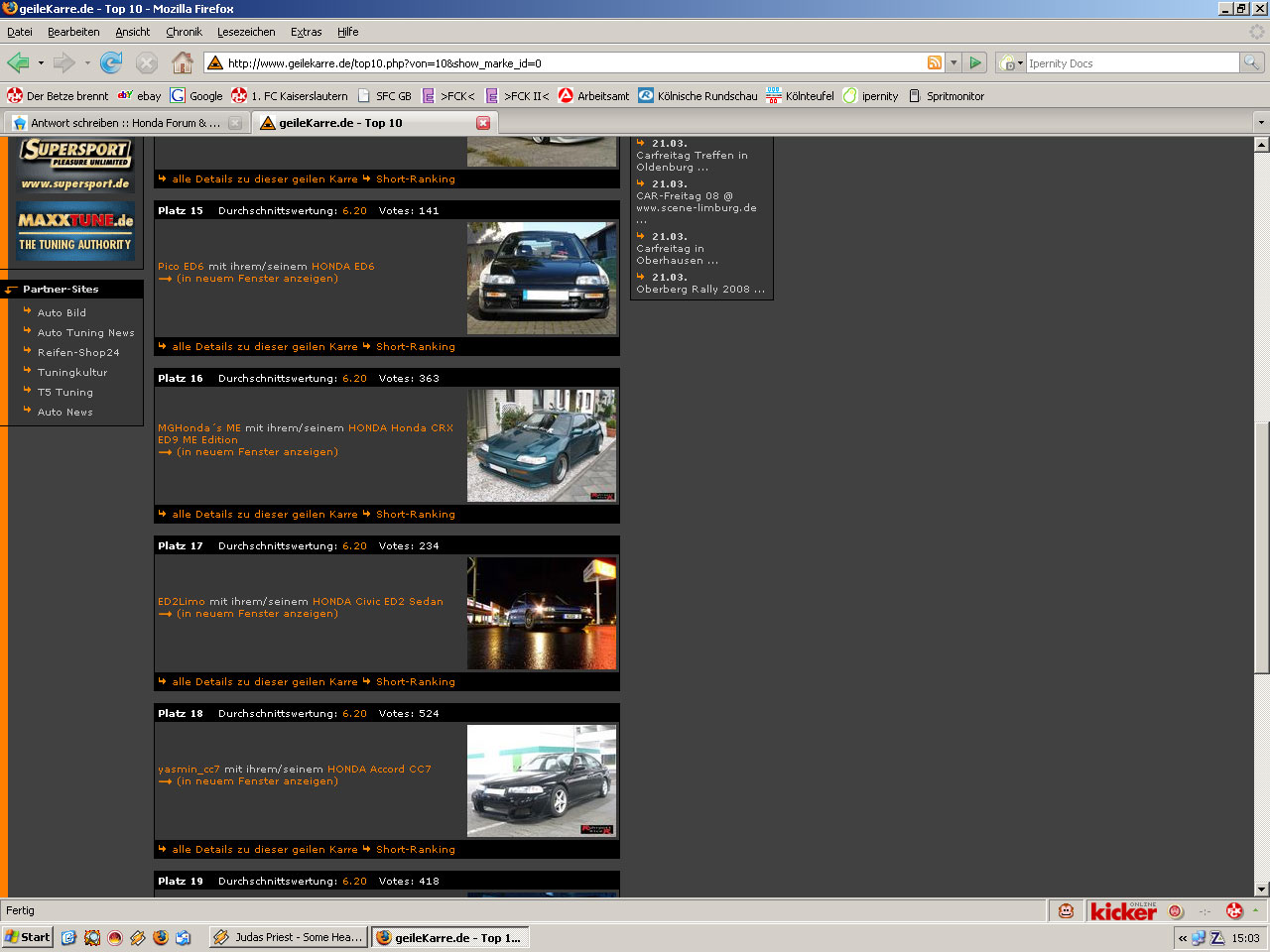The image size is (1270, 952).
Task: Open the kicker online status bar icon
Action: coord(1123,910)
